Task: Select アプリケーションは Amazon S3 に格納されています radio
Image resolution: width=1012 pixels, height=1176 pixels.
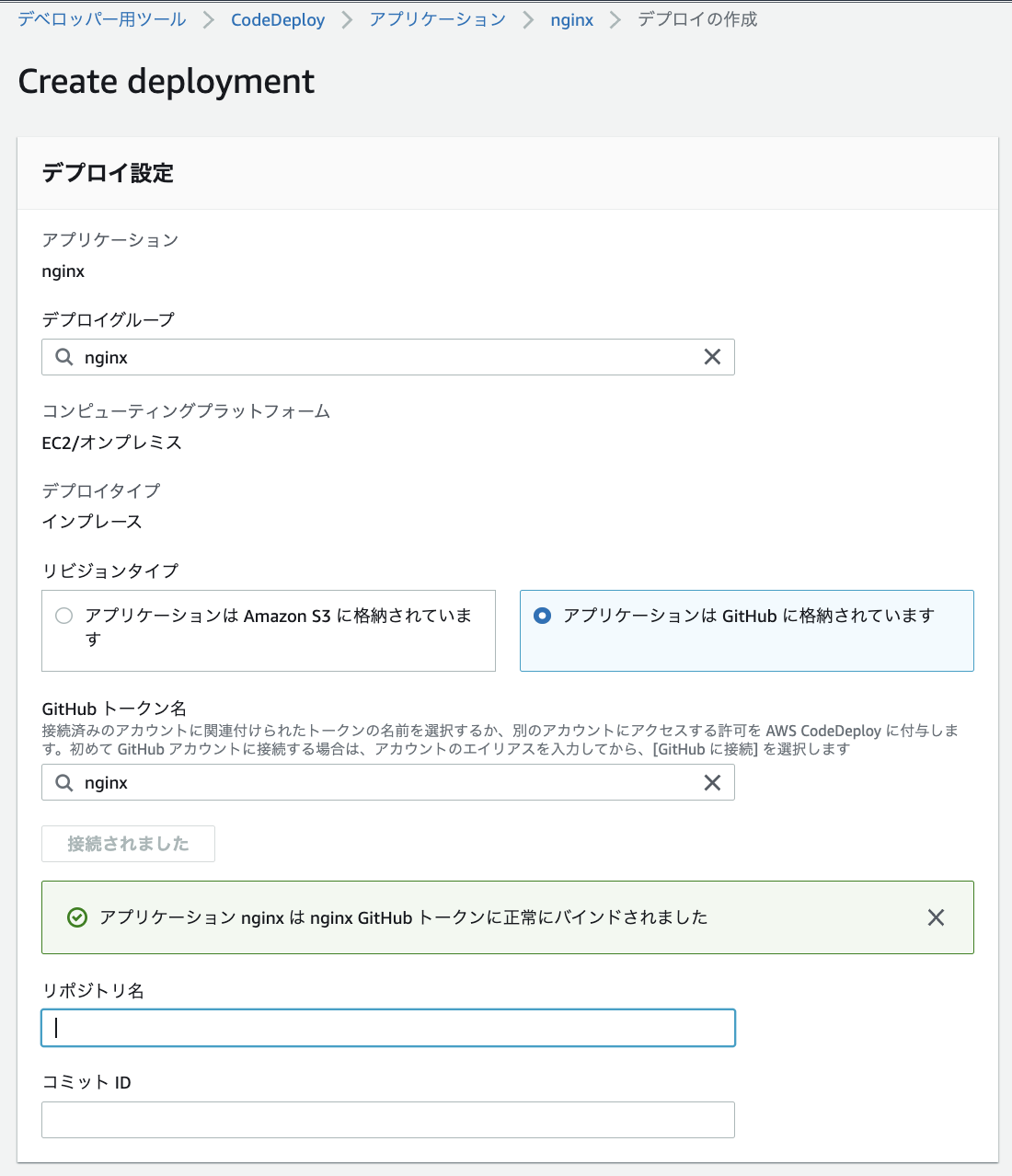Action: (x=63, y=616)
